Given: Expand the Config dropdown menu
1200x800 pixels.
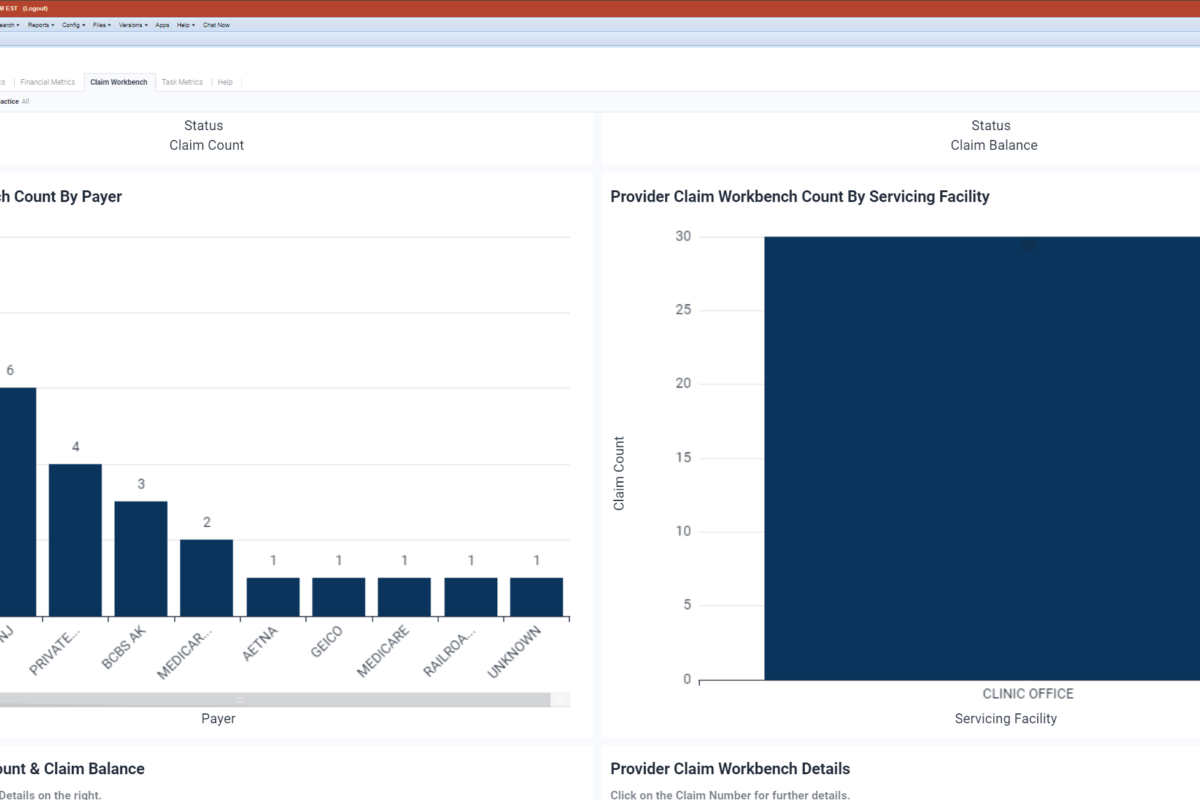Looking at the screenshot, I should [73, 25].
